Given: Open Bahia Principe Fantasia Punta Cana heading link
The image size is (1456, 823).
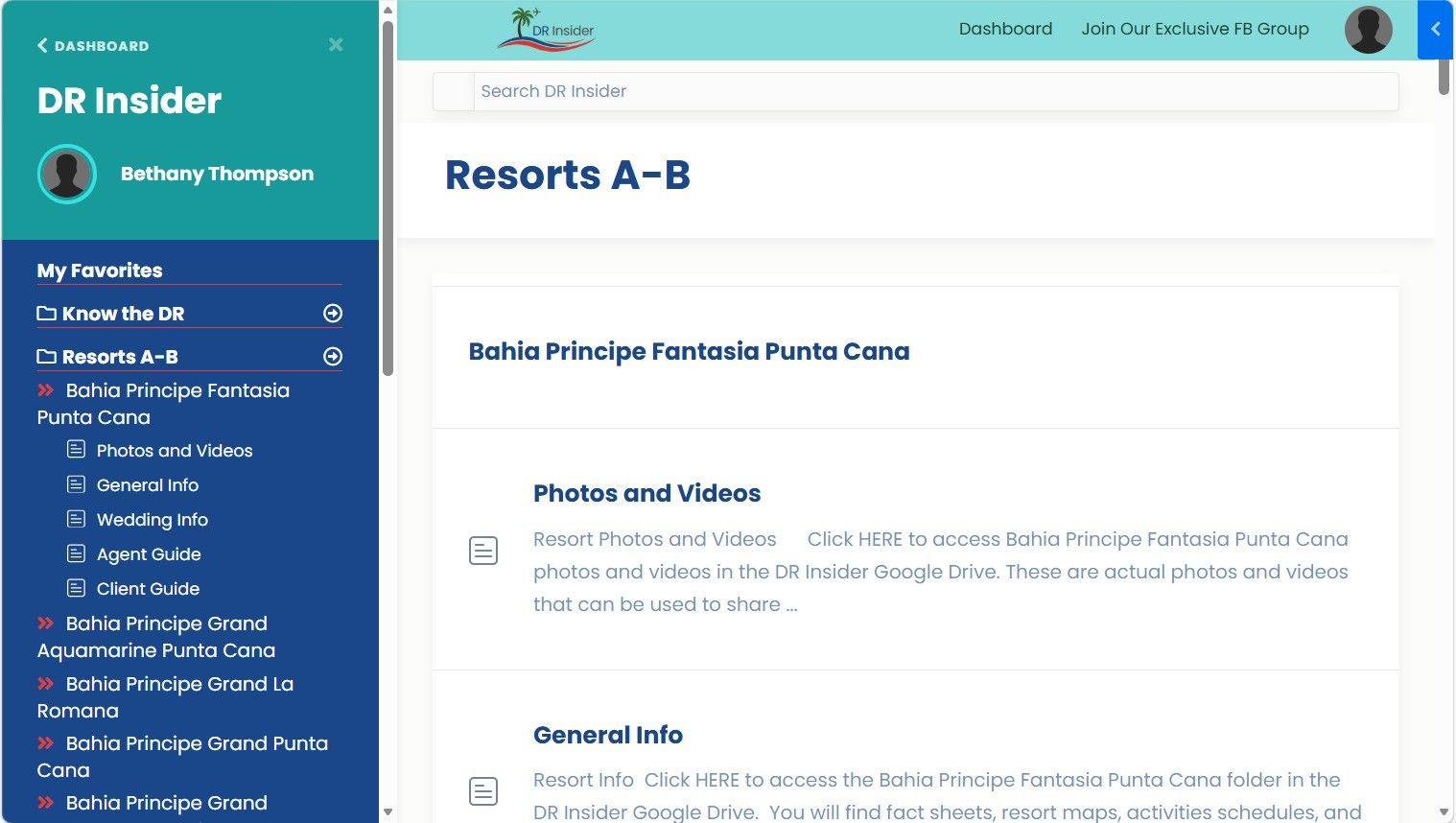Looking at the screenshot, I should coord(689,351).
